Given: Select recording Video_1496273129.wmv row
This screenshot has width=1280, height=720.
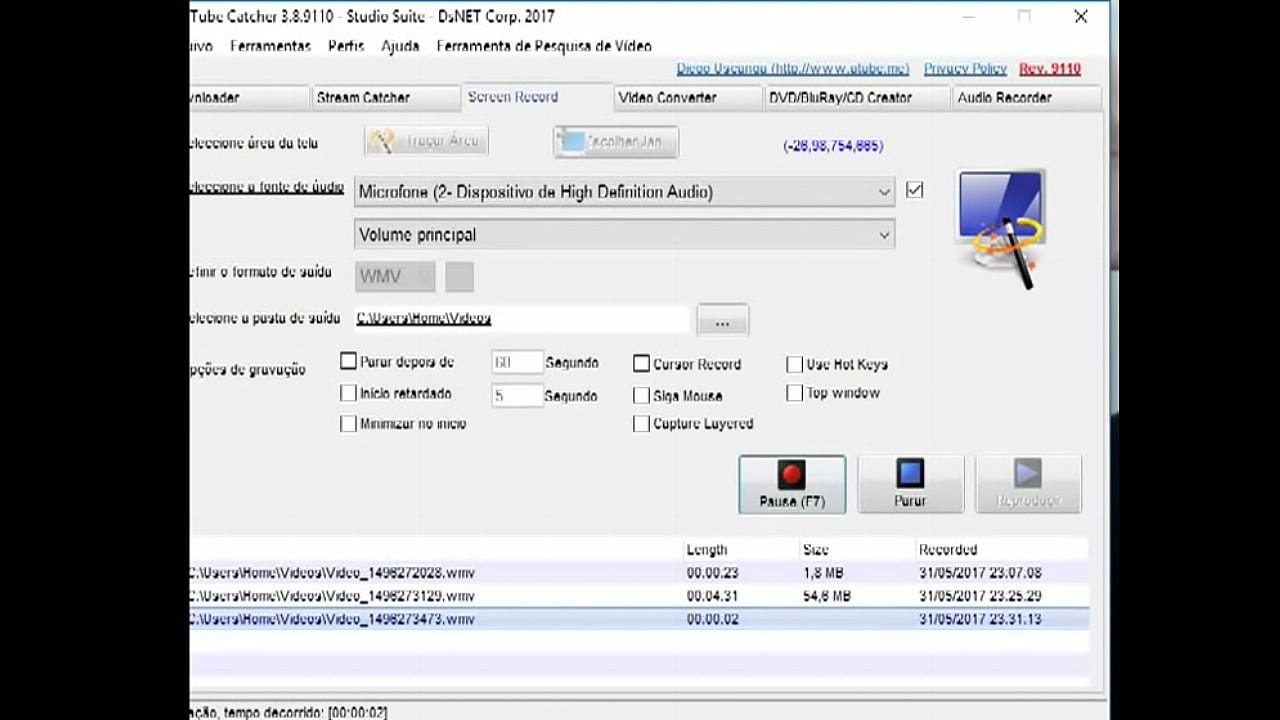Looking at the screenshot, I should (638, 596).
